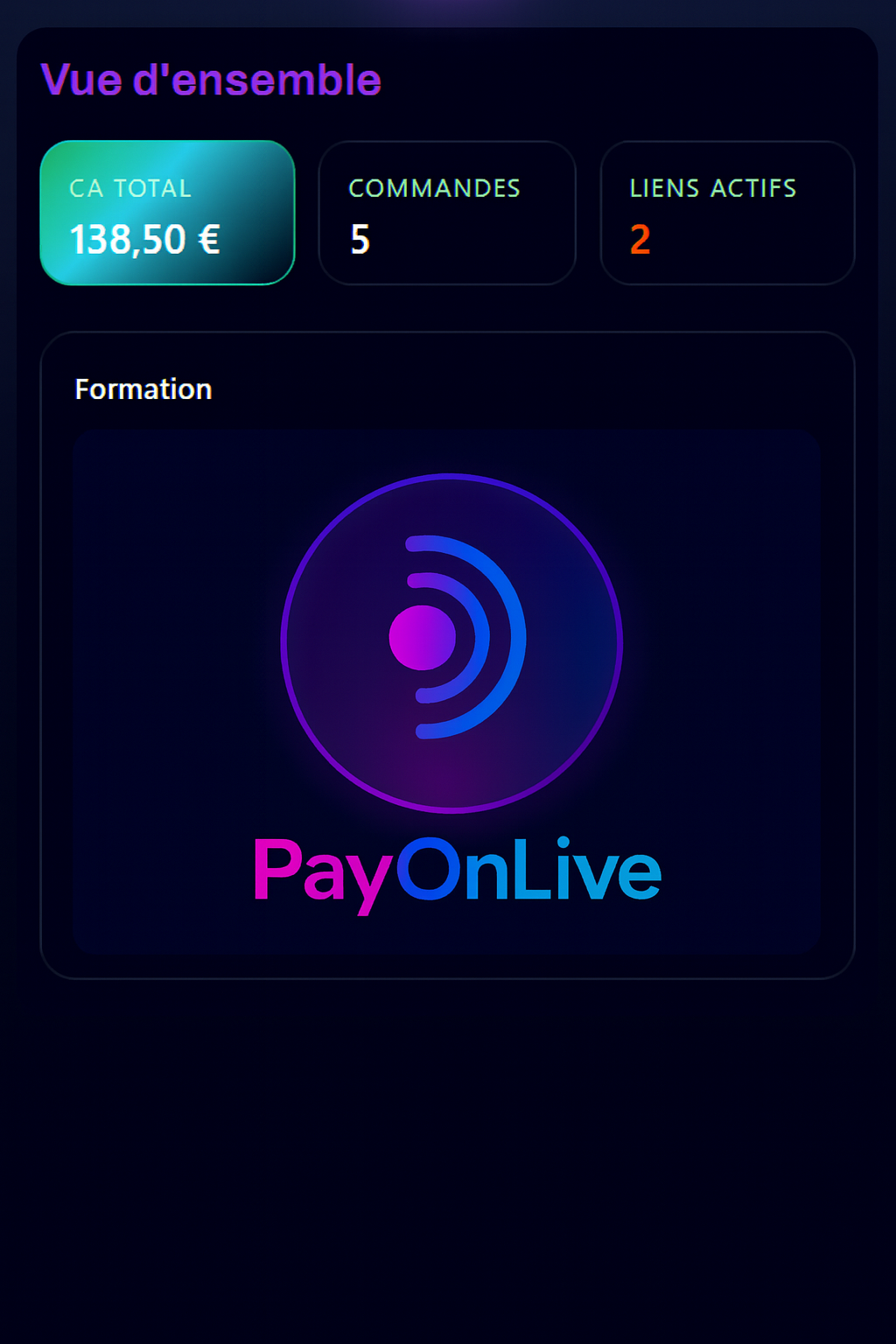Screen dimensions: 896x1344
Task: Click the pink dot inside the logo
Action: tap(423, 638)
